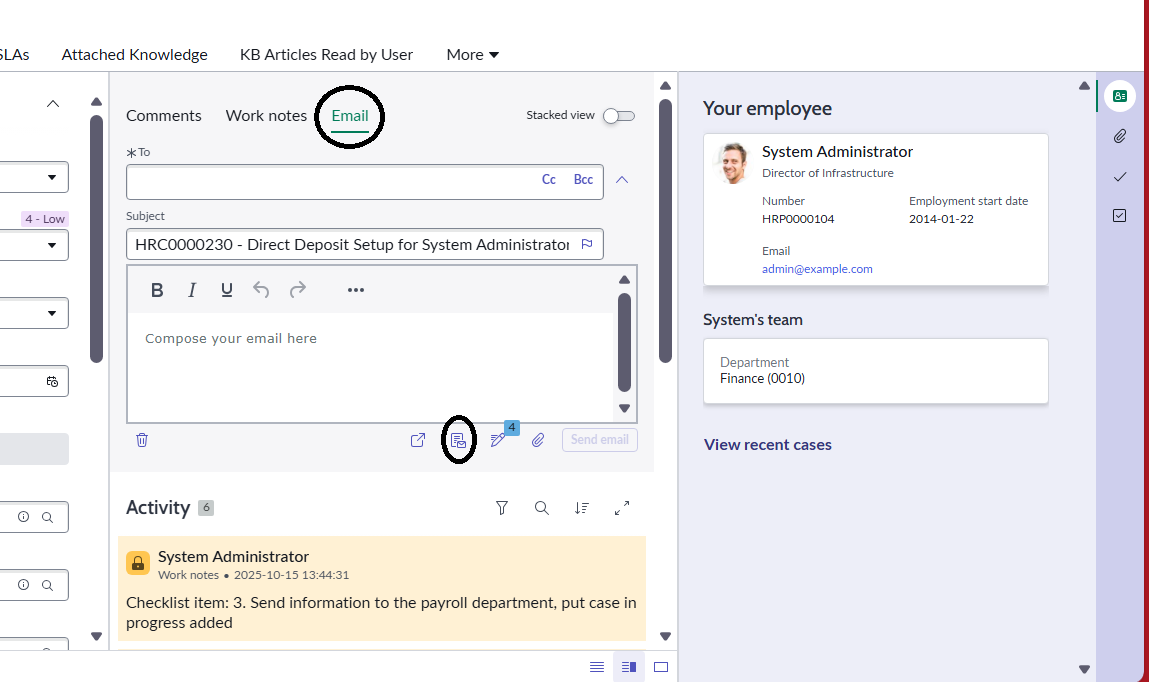This screenshot has height=682, width=1149.
Task: Click the left form scrollbar down arrow
Action: point(96,636)
